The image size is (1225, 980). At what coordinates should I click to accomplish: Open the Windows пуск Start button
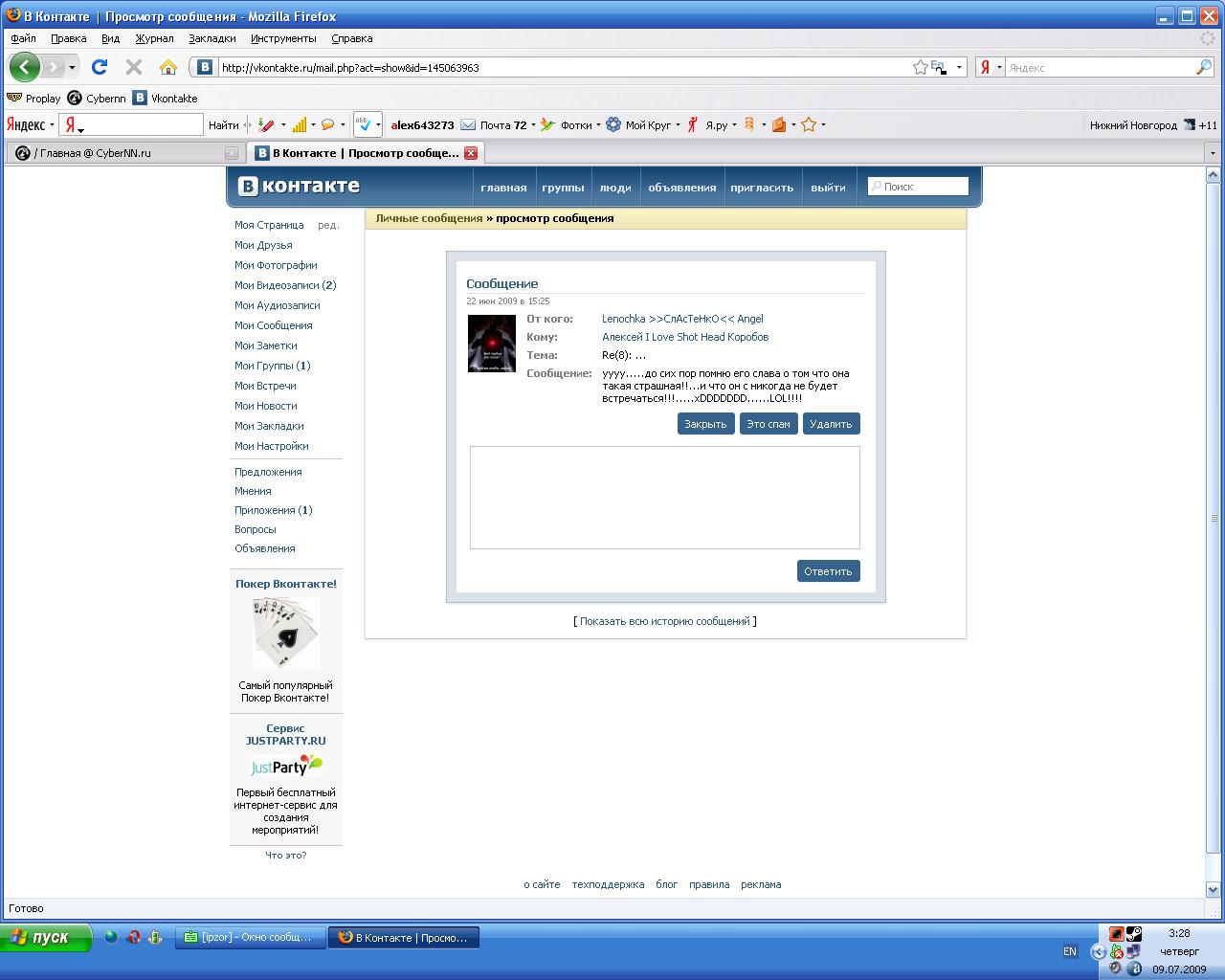pos(46,938)
